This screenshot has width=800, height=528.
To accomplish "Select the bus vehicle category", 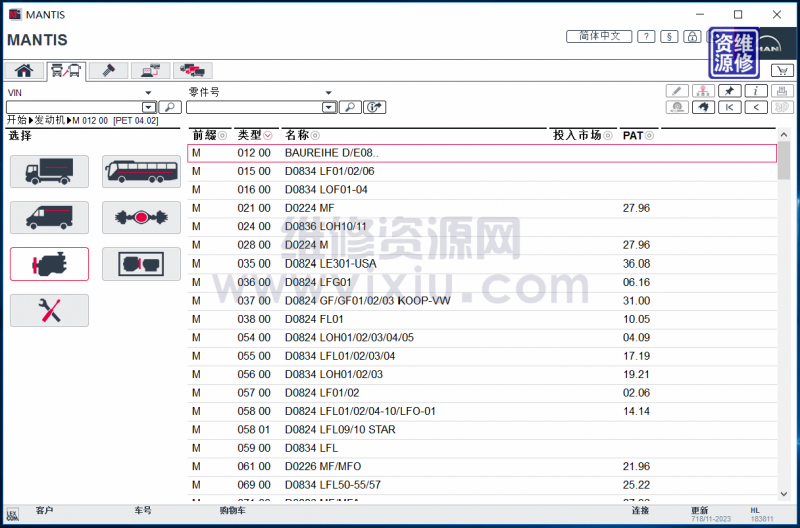I will pos(141,171).
